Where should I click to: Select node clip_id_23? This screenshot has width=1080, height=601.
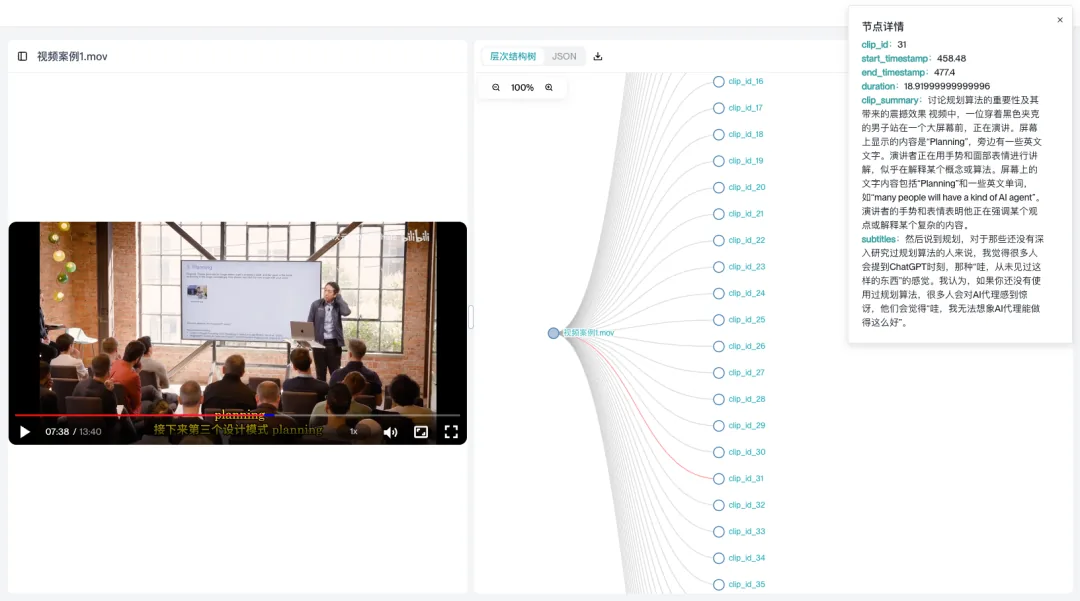tap(718, 267)
